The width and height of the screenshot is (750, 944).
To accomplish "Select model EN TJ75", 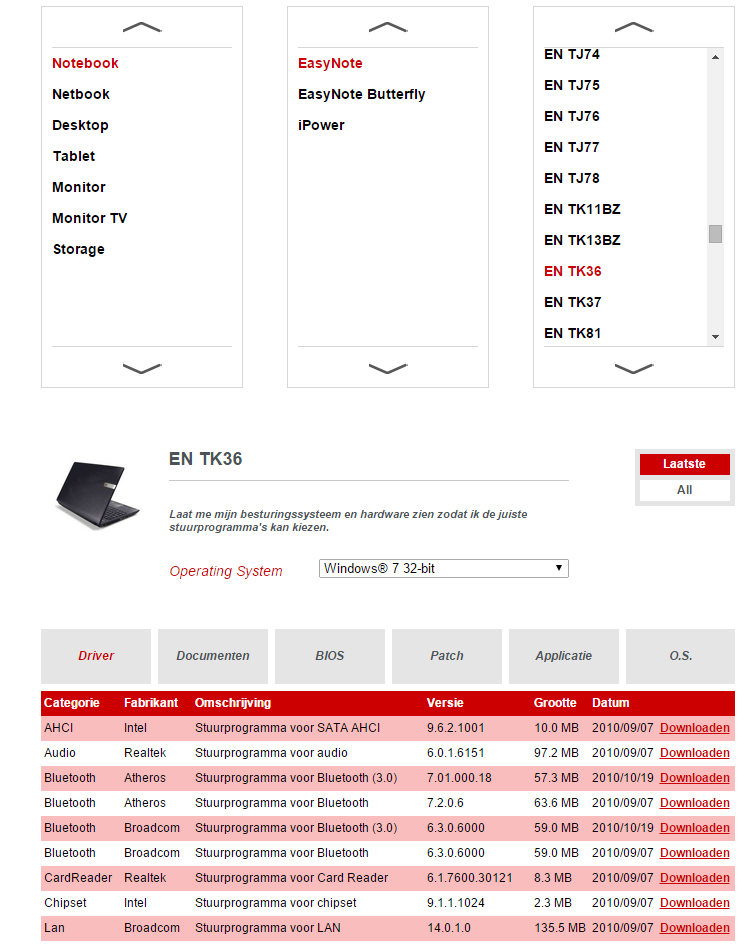I will coord(572,85).
